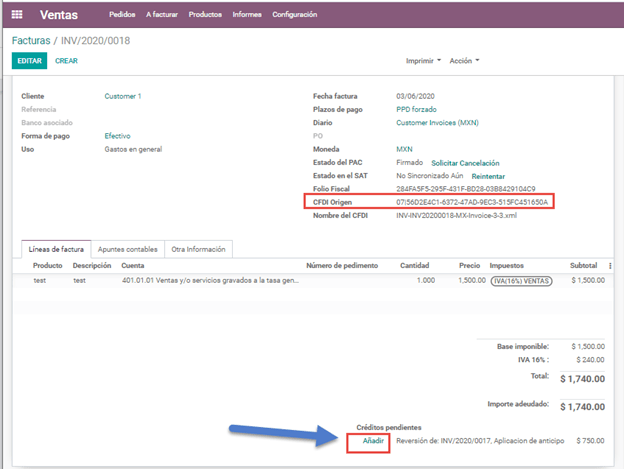Image resolution: width=624 pixels, height=469 pixels.
Task: Open the Customer 1 client link
Action: click(x=123, y=96)
